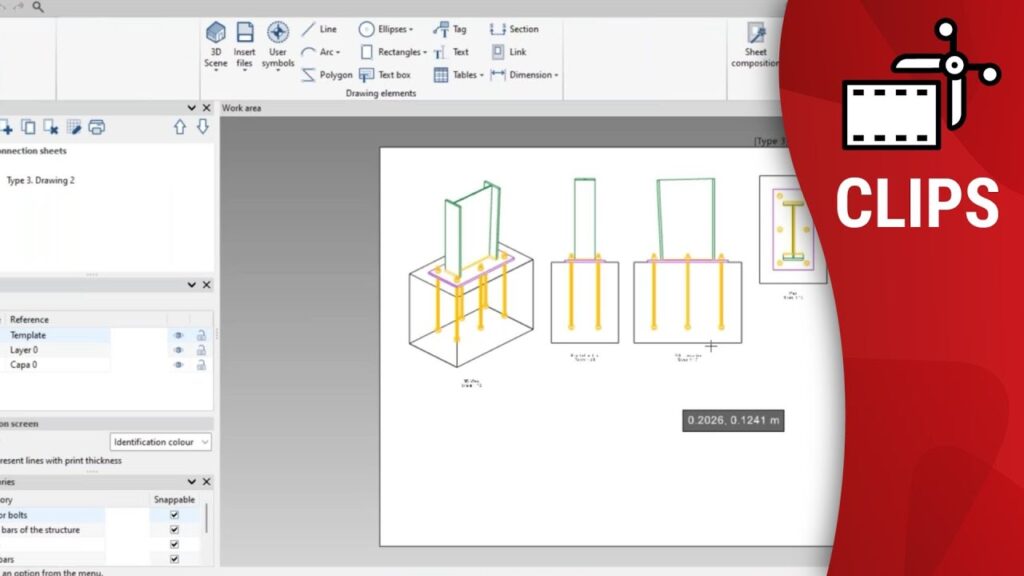The height and width of the screenshot is (576, 1024).
Task: Click the Section tool button
Action: point(514,29)
